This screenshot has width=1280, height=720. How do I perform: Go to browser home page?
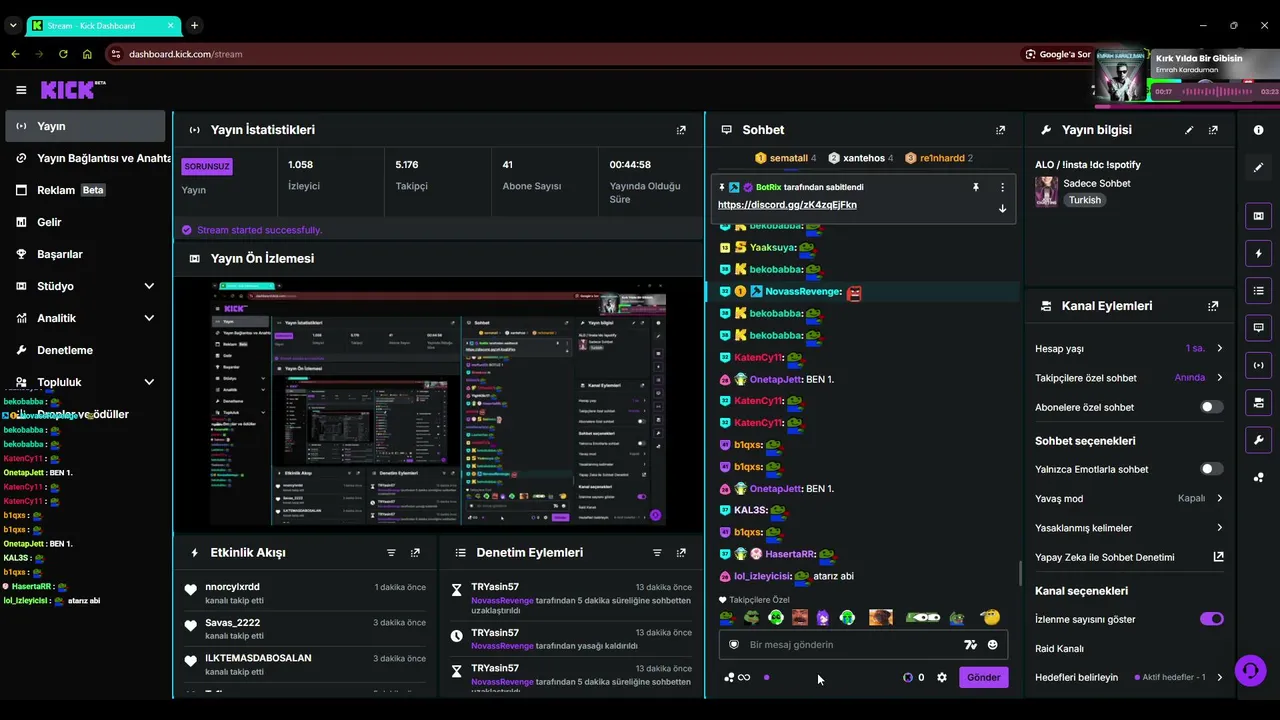tap(87, 54)
